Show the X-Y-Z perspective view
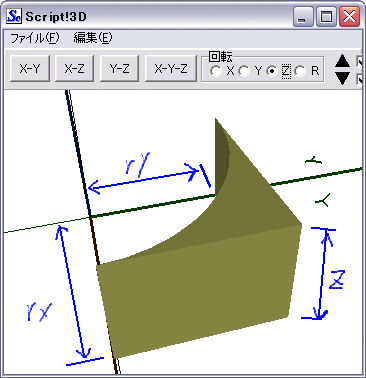 point(171,69)
